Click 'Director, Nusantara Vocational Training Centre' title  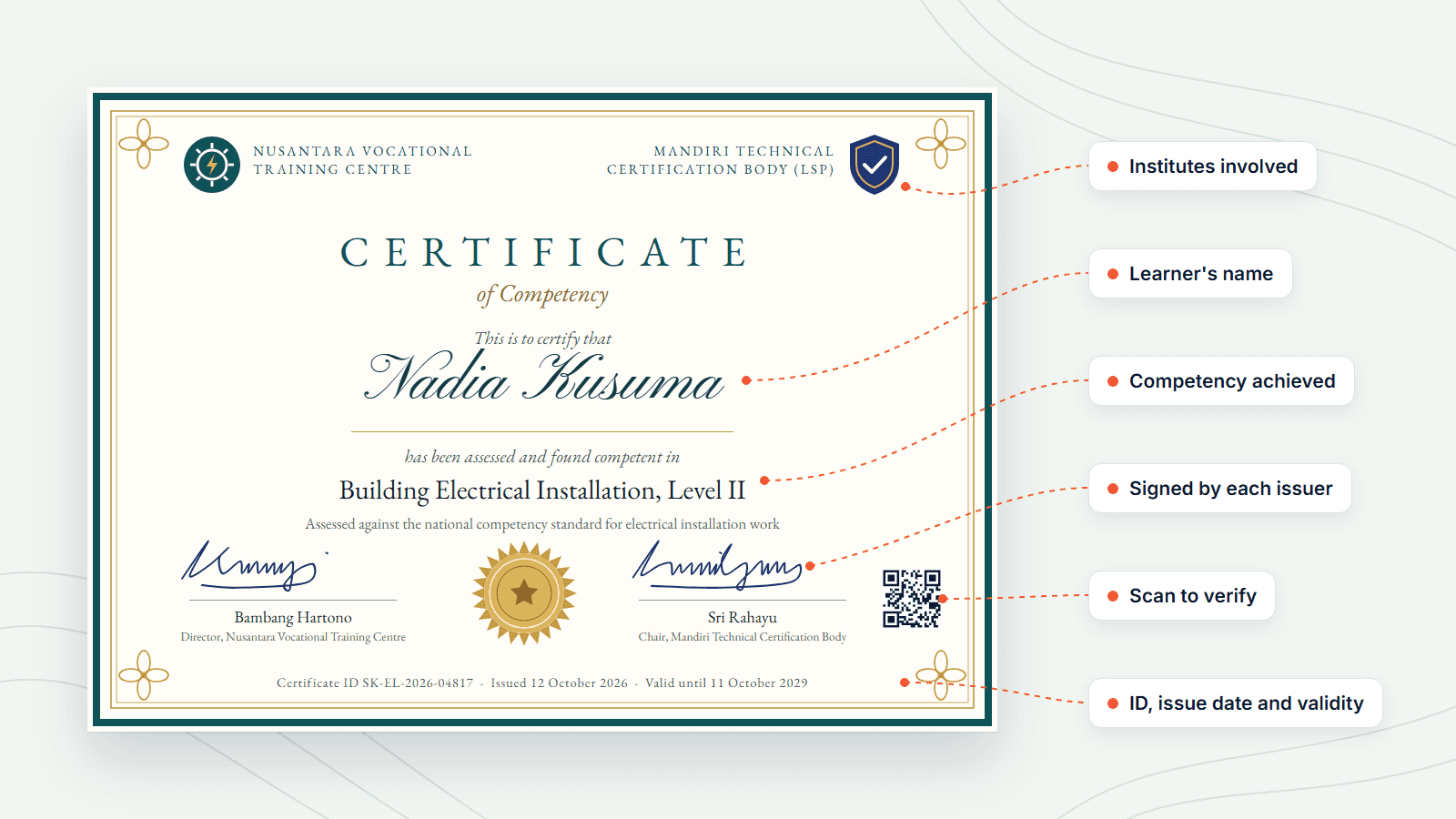(x=293, y=637)
